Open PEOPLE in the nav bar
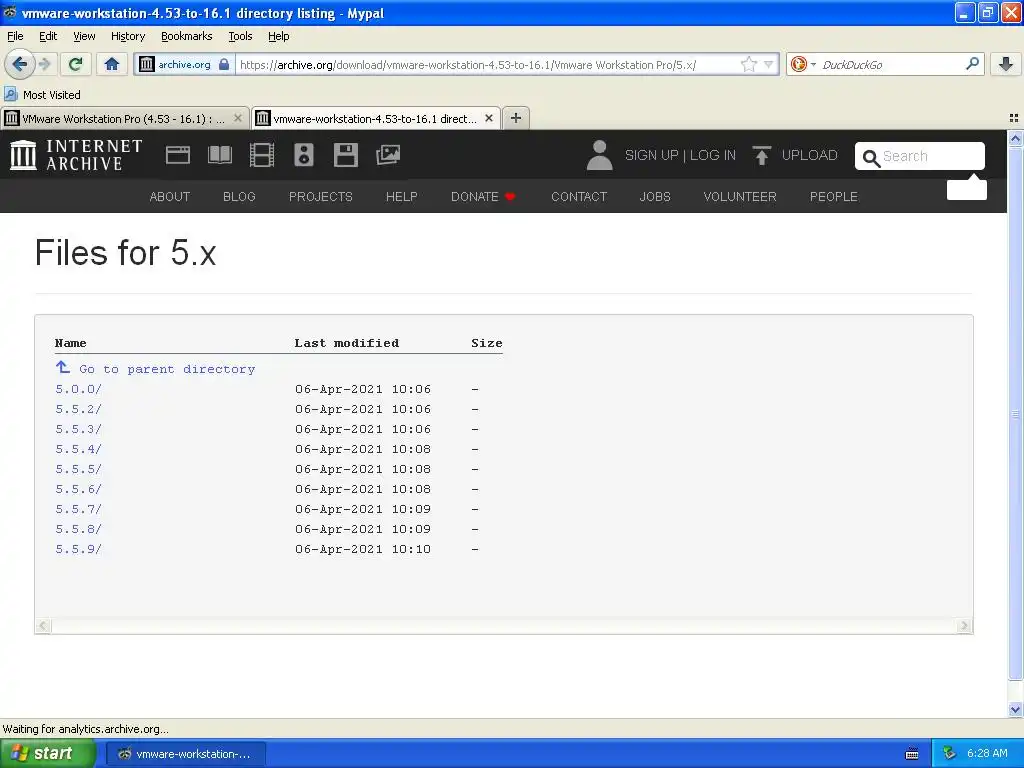The image size is (1024, 768). [834, 197]
